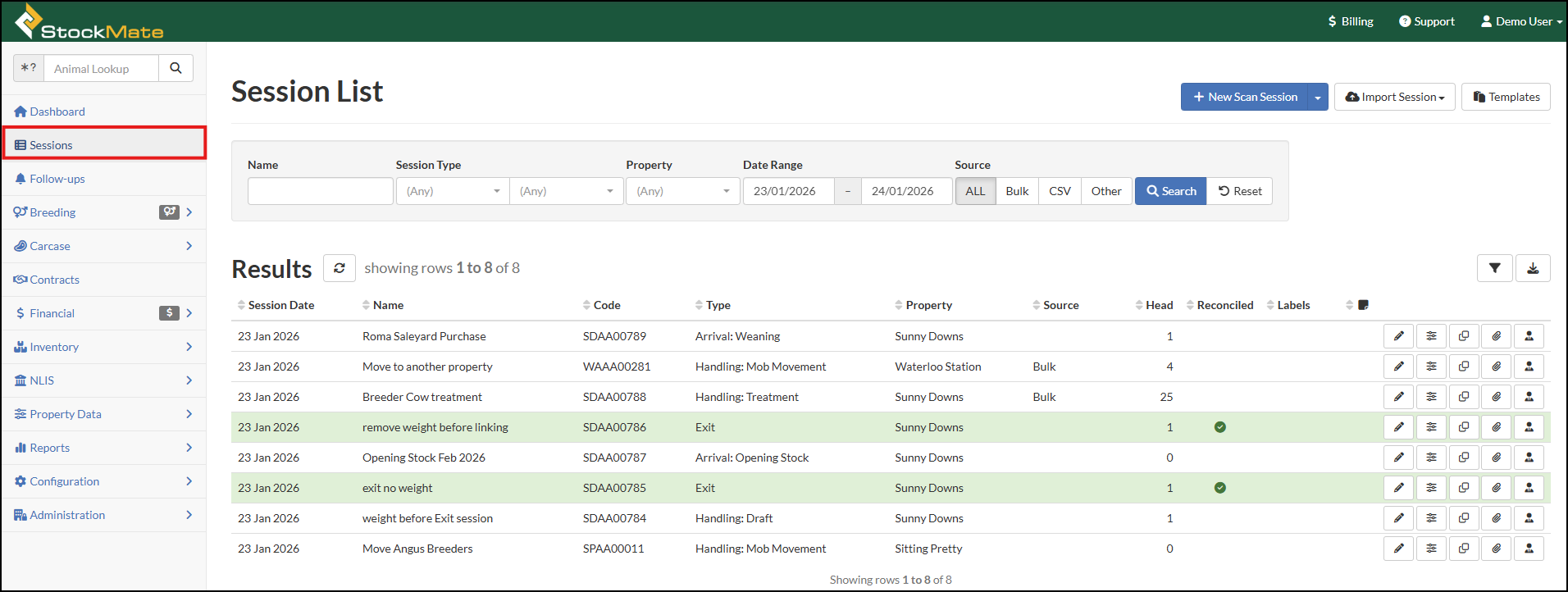Click the start date 23/01/2026 field
This screenshot has height=592, width=1568.
(788, 191)
